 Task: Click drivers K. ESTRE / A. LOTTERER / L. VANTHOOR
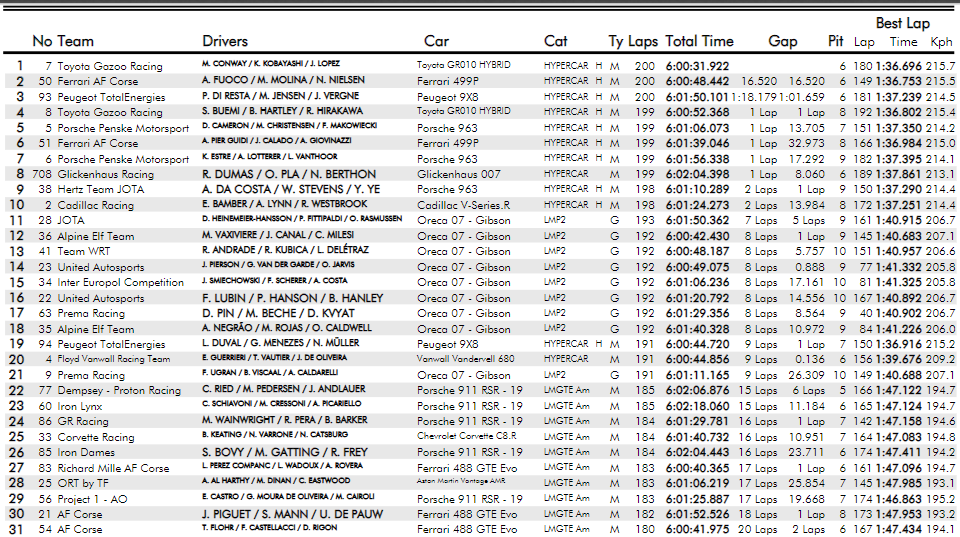tap(269, 157)
